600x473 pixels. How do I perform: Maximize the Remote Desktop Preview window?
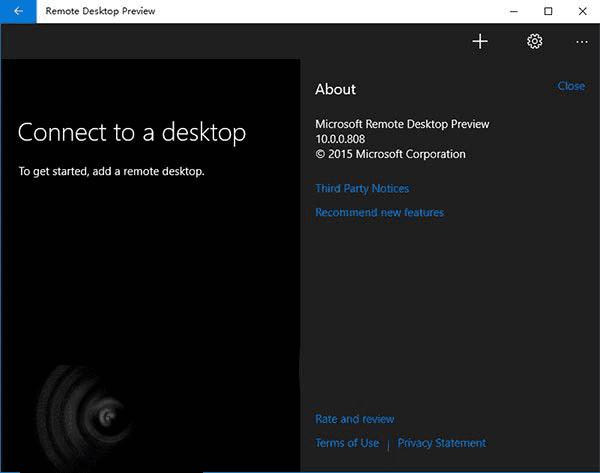(x=548, y=11)
